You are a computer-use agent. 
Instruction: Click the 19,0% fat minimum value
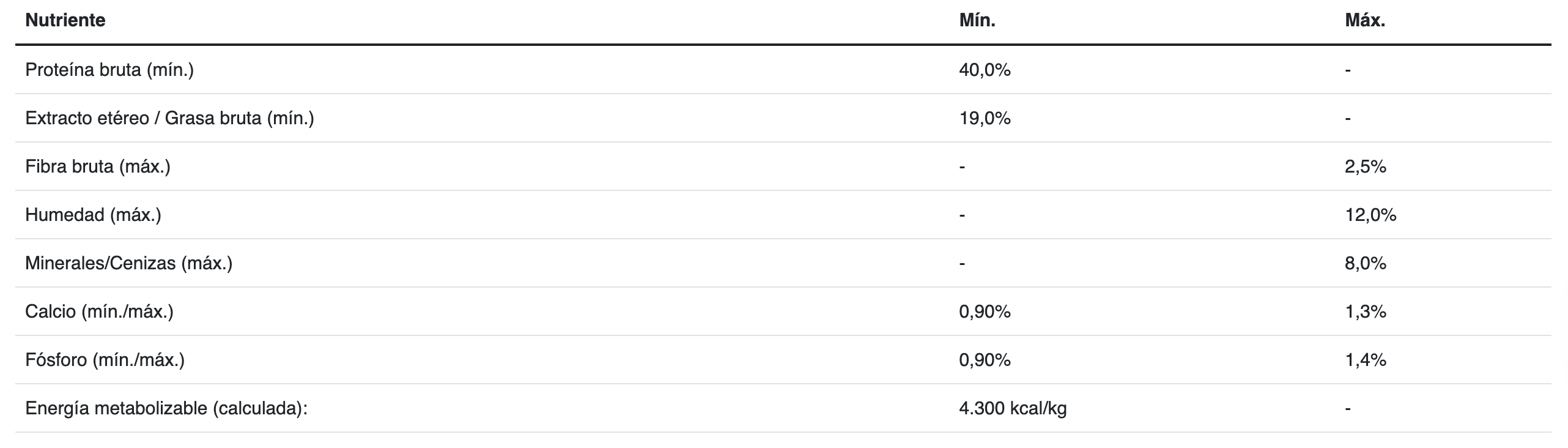985,118
